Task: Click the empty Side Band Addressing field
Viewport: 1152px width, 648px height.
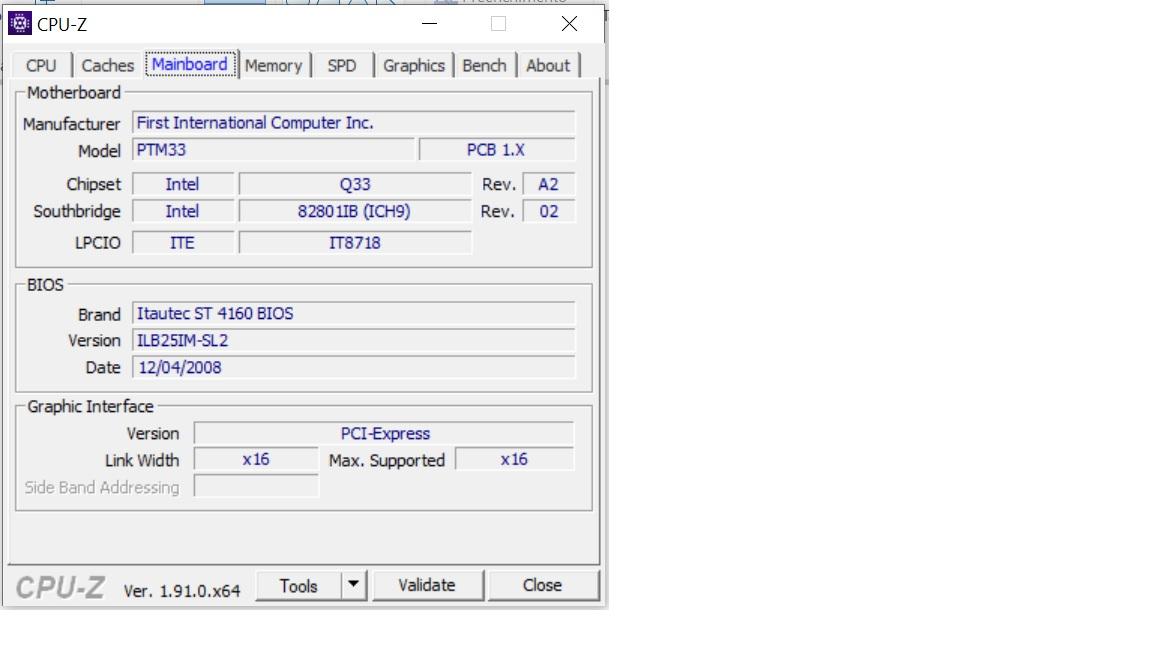Action: tap(256, 486)
